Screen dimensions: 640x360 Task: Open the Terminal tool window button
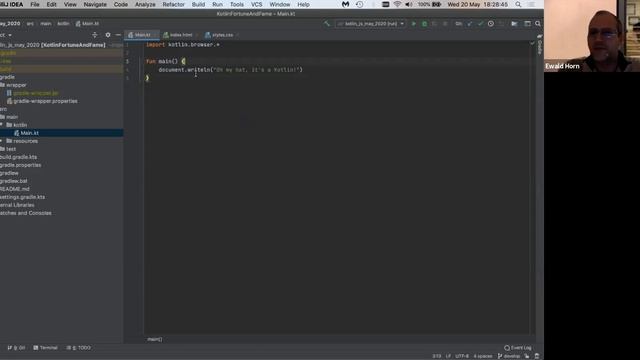(x=45, y=348)
